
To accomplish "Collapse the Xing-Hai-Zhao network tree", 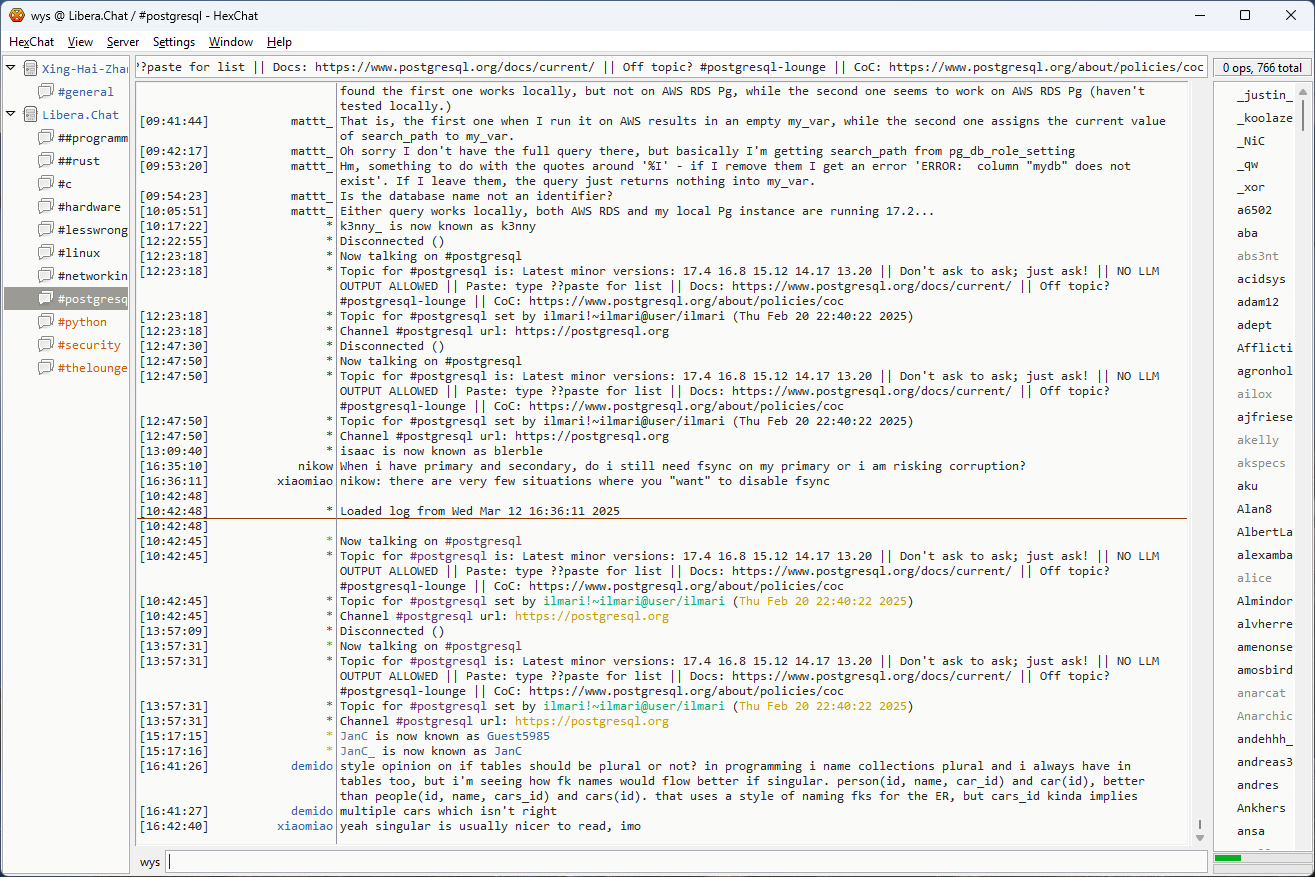I will pos(11,68).
